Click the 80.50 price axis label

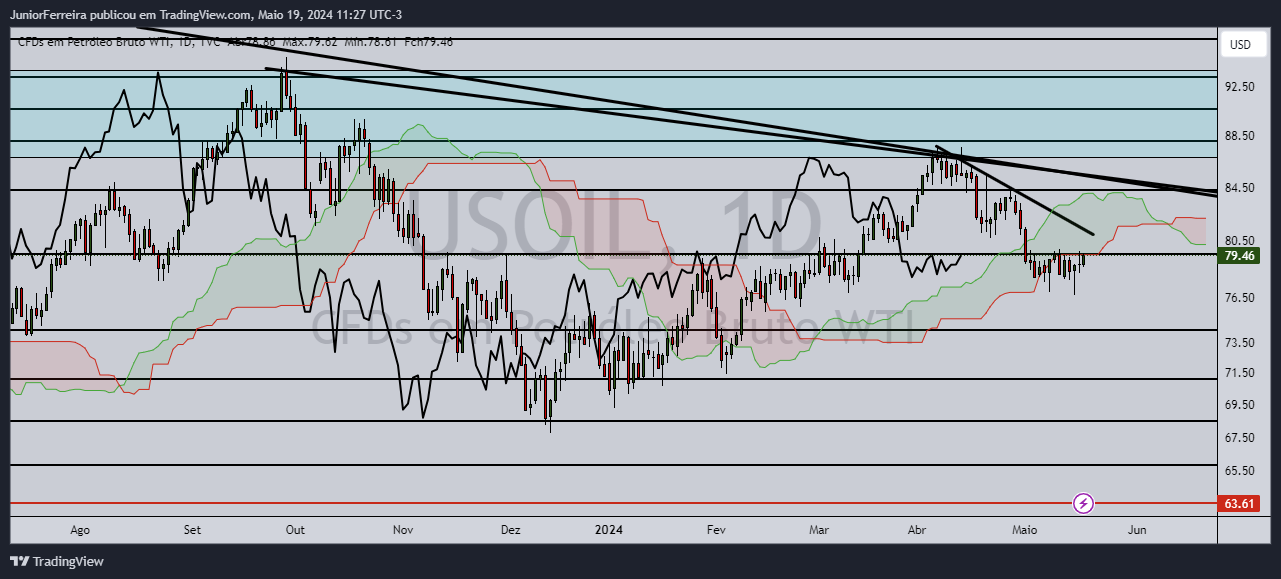click(x=1240, y=241)
